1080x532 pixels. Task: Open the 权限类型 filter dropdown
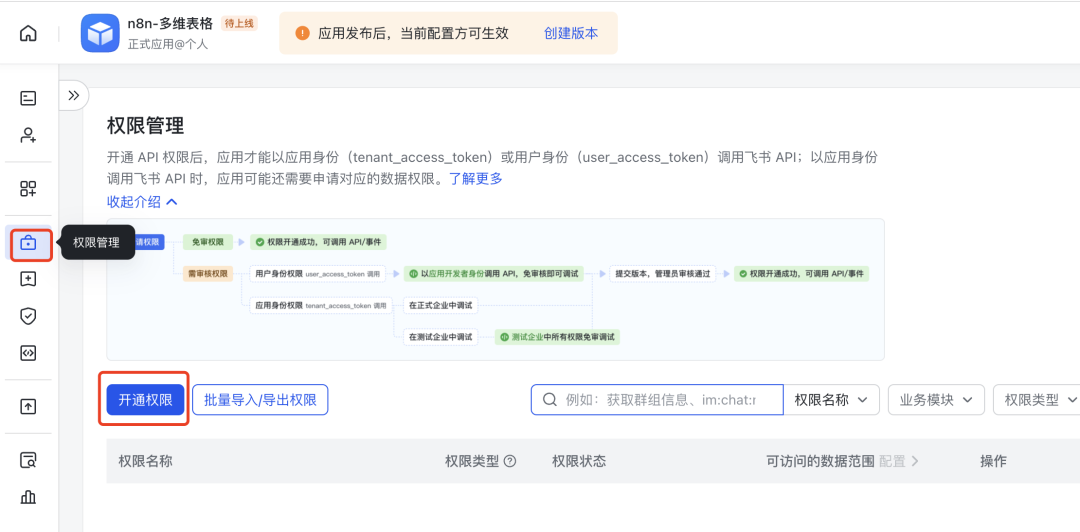pyautogui.click(x=1038, y=400)
